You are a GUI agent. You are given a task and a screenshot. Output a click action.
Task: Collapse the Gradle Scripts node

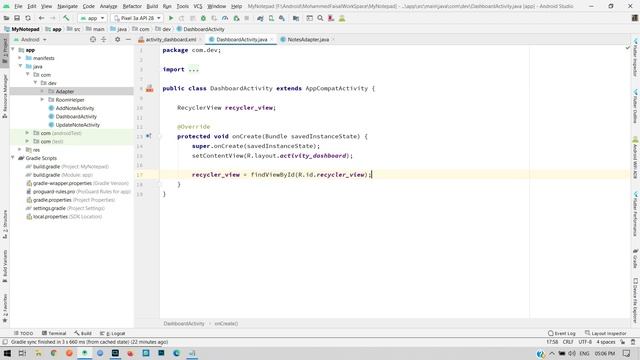tap(13, 158)
